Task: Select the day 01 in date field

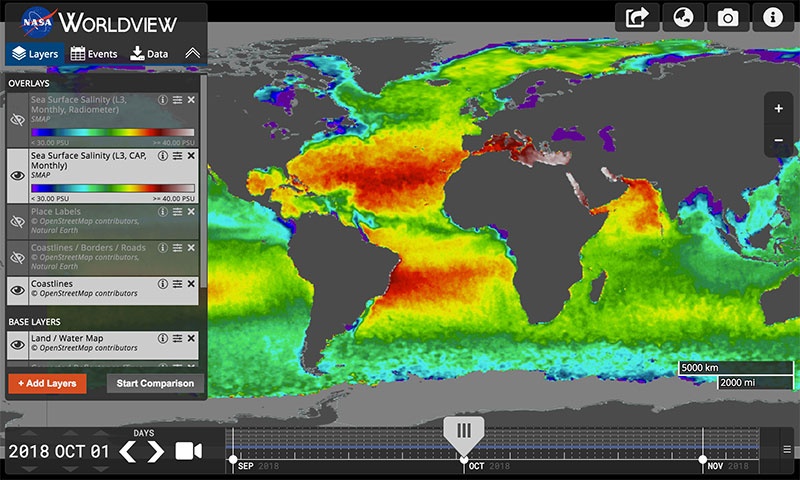Action: [x=100, y=451]
